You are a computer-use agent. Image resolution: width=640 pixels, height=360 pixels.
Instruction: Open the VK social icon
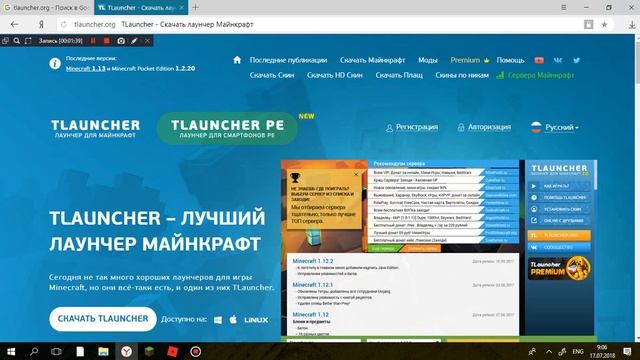tap(558, 60)
